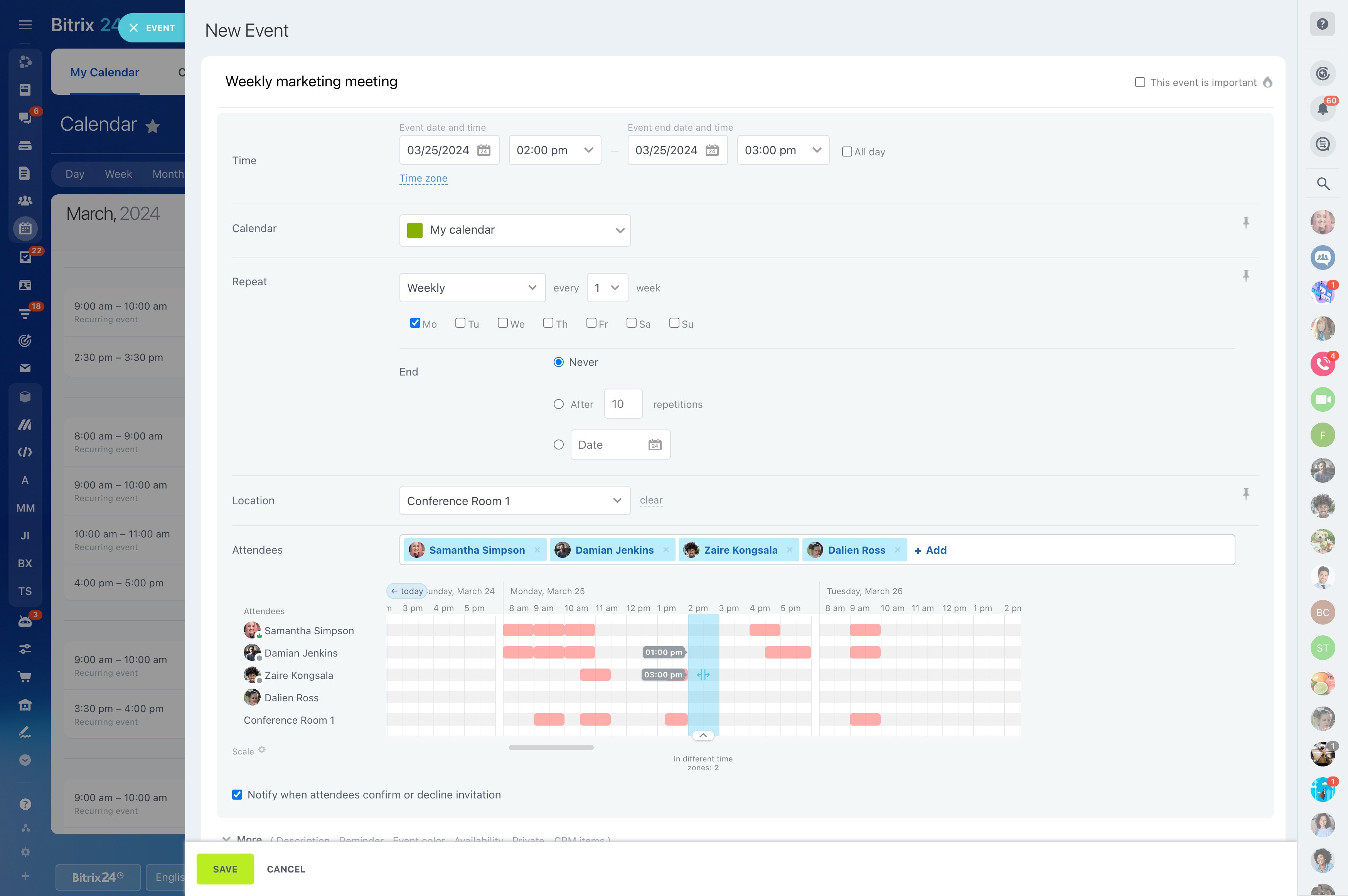Viewport: 1348px width, 896px height.
Task: Open the notifications bell icon
Action: pyautogui.click(x=1322, y=108)
